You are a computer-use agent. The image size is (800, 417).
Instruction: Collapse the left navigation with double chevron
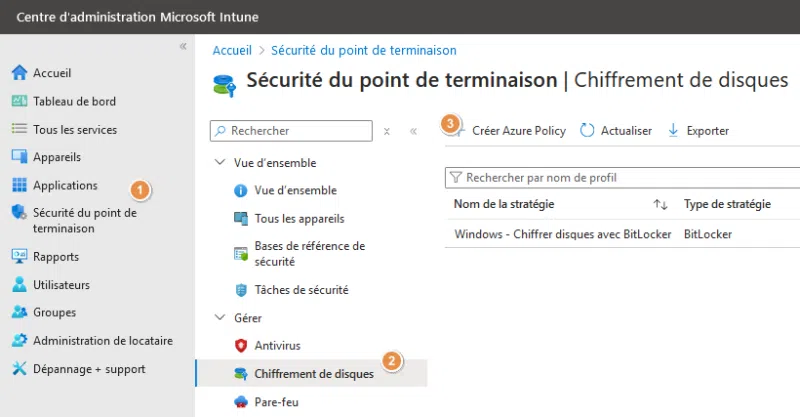[x=183, y=47]
